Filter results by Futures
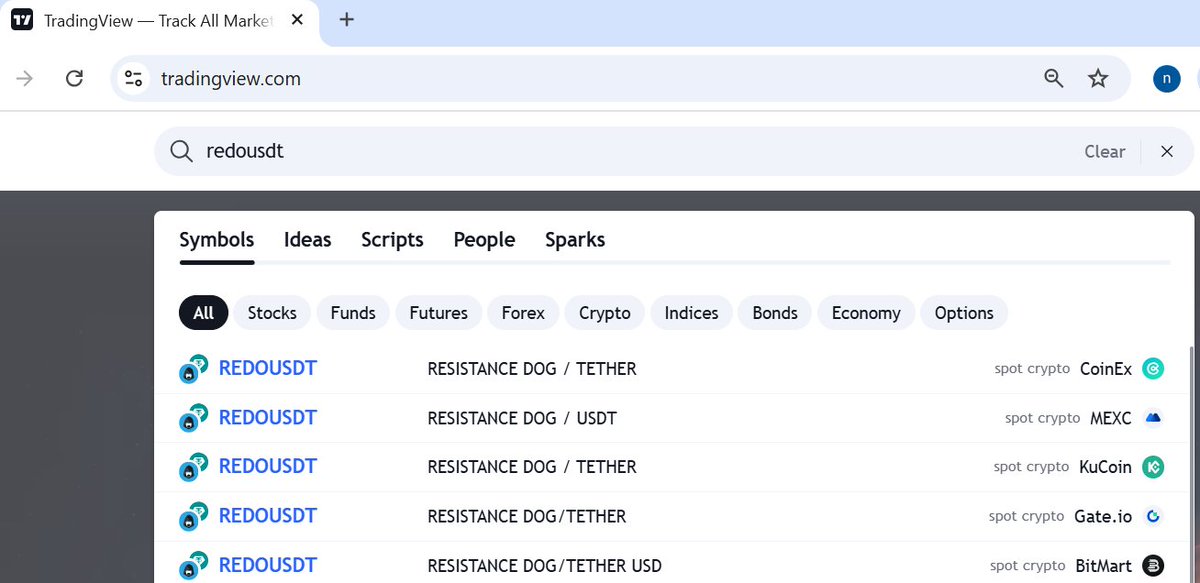The image size is (1200, 583). click(439, 313)
